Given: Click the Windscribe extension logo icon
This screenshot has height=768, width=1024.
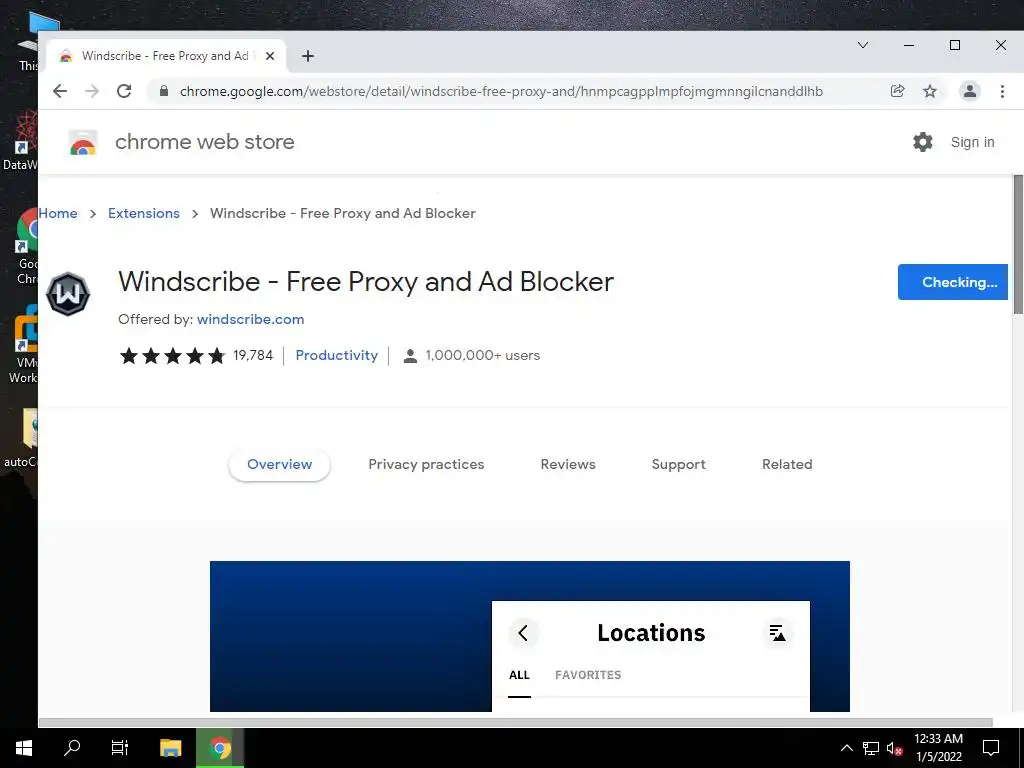Looking at the screenshot, I should (68, 294).
